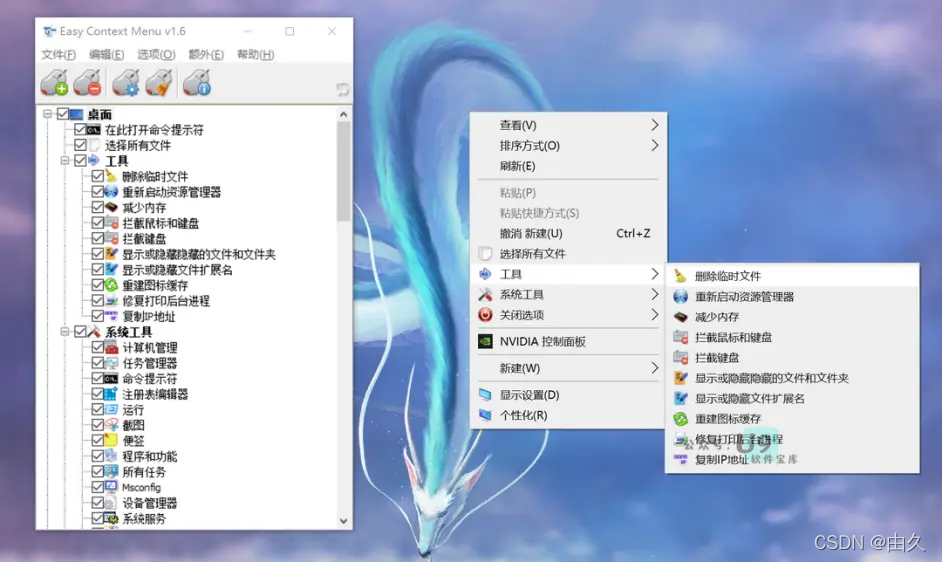
Task: Expand 系统工具 submenu arrow in context menu
Action: point(655,295)
